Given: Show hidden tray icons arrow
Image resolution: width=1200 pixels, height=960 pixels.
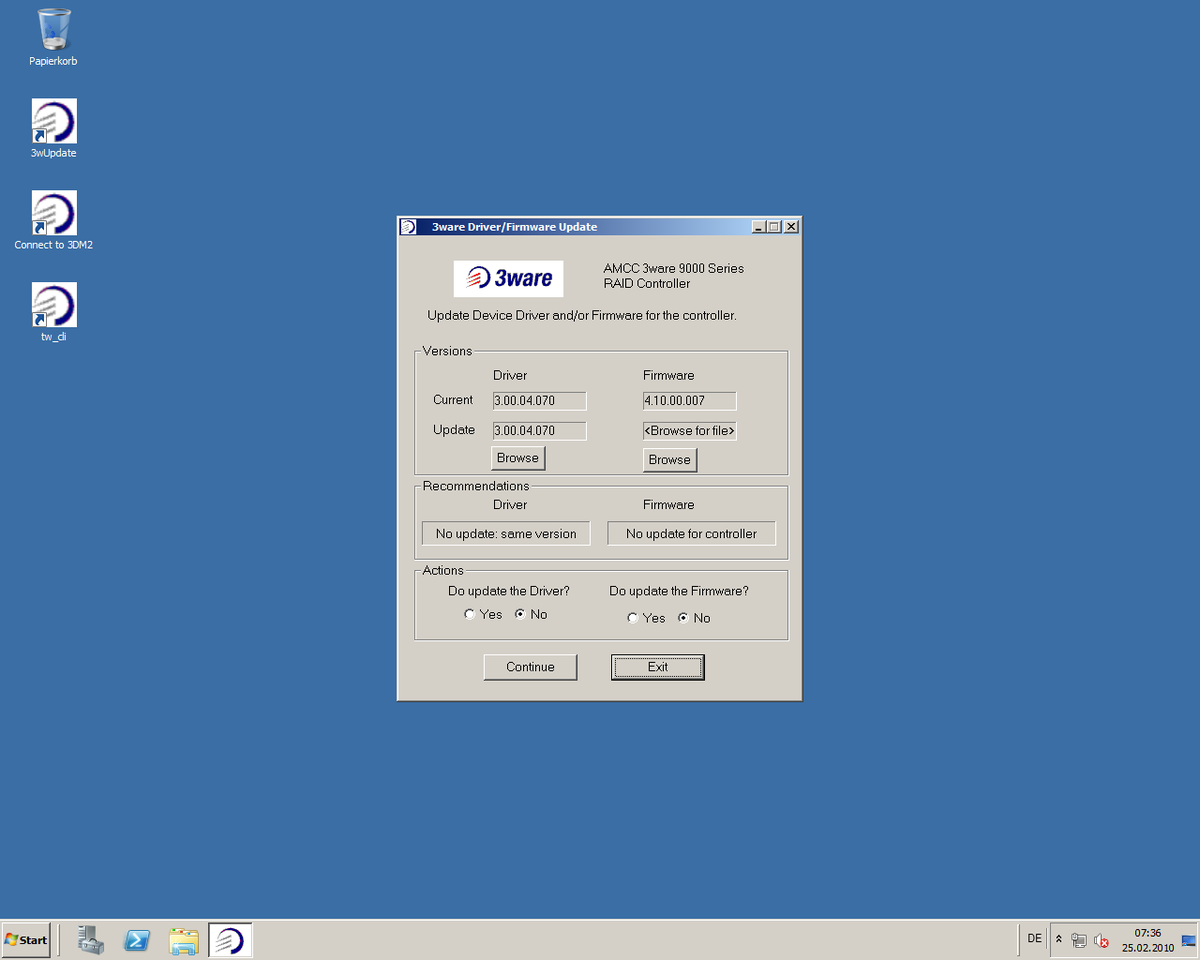Looking at the screenshot, I should 1059,940.
